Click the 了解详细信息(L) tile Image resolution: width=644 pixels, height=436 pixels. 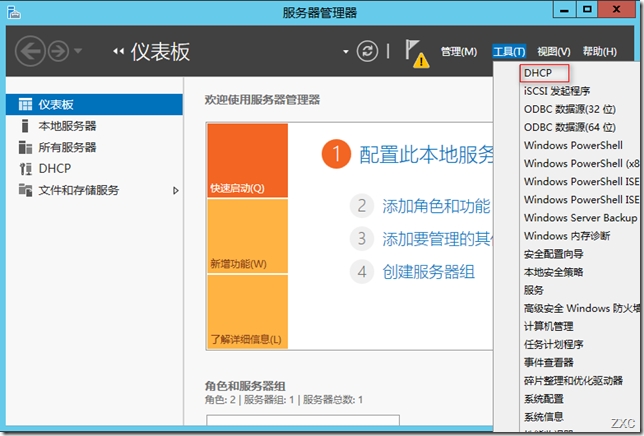click(248, 312)
